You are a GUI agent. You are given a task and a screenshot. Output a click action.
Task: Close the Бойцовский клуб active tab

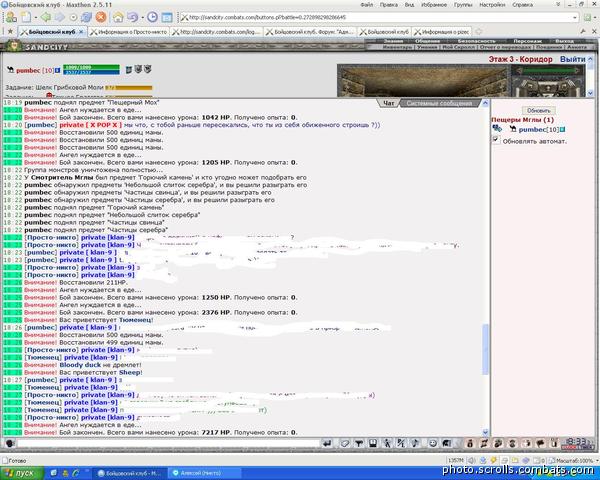pyautogui.click(x=81, y=32)
